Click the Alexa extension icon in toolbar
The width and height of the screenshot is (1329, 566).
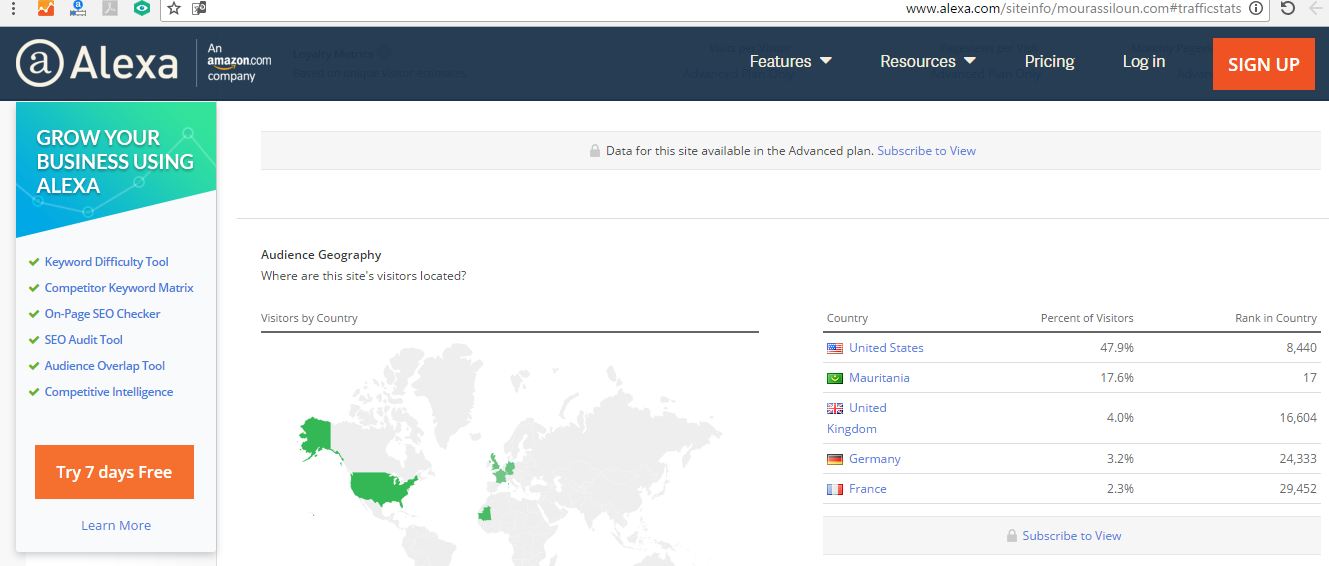tap(78, 8)
